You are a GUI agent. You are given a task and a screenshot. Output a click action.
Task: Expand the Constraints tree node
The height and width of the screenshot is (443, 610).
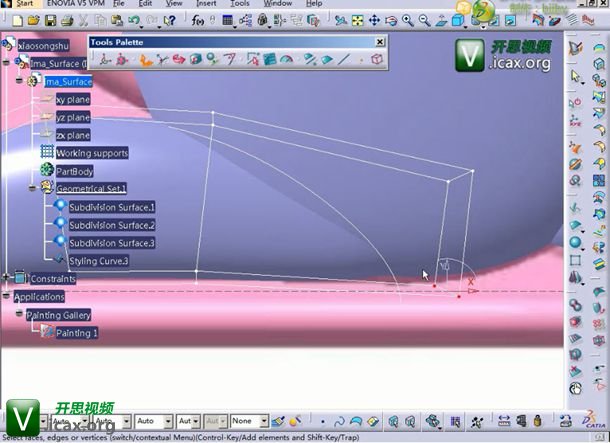coord(7,278)
